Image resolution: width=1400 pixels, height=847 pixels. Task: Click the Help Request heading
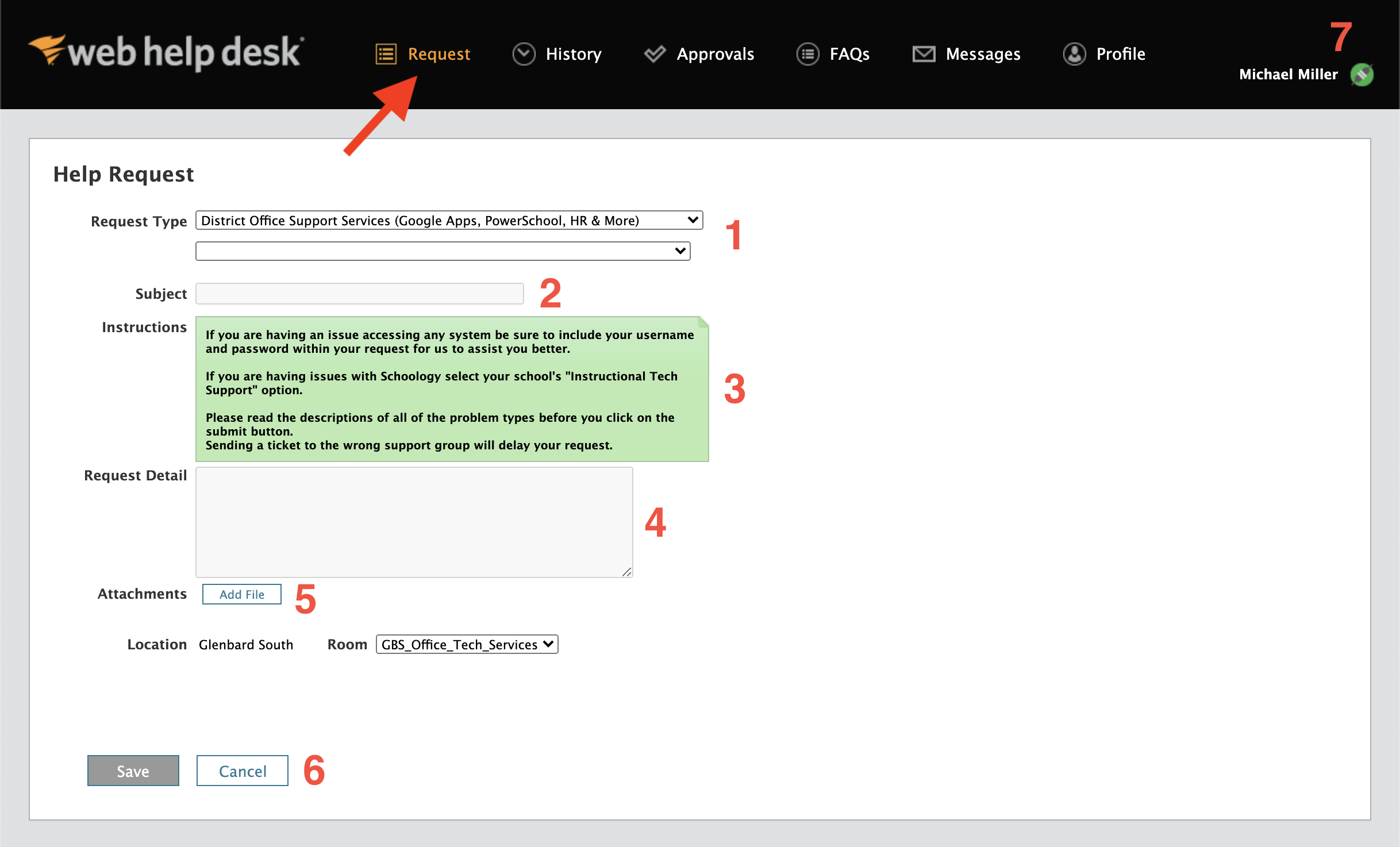[124, 174]
